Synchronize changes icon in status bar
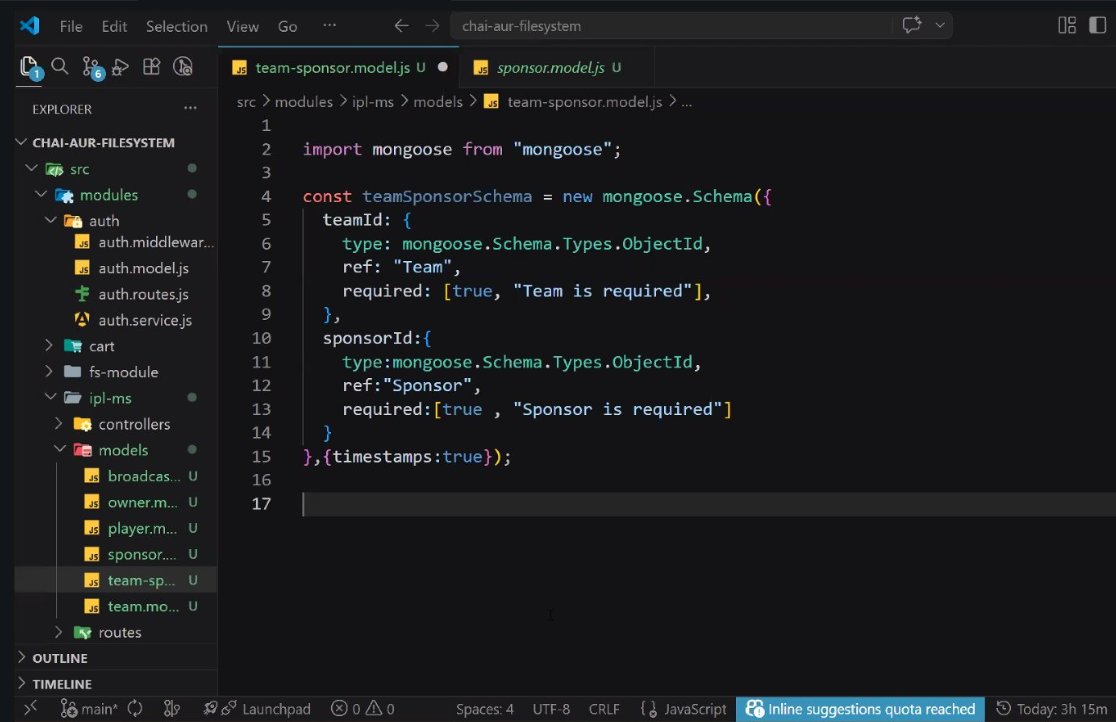 point(135,709)
